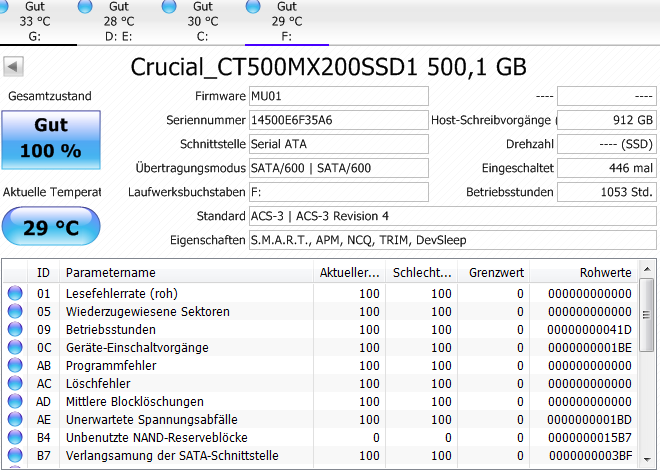
Task: Go to previous disk with back arrow
Action: [x=13, y=66]
